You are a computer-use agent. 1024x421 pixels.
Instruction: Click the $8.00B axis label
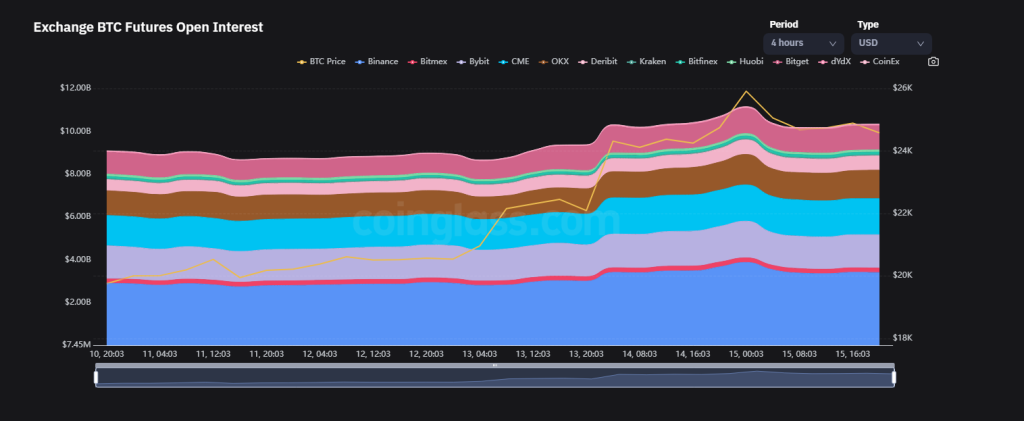(x=78, y=174)
